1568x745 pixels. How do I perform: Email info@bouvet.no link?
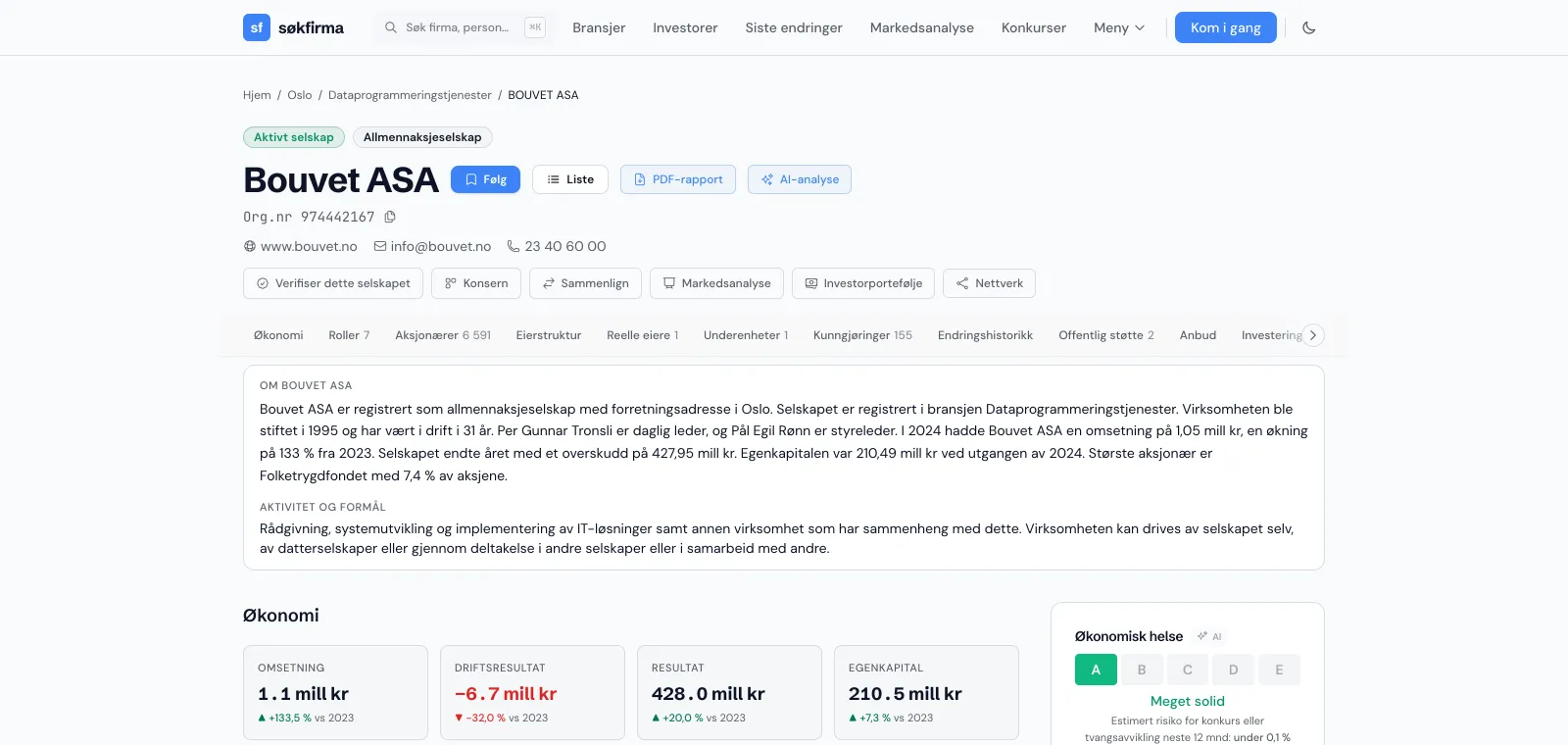click(x=441, y=246)
